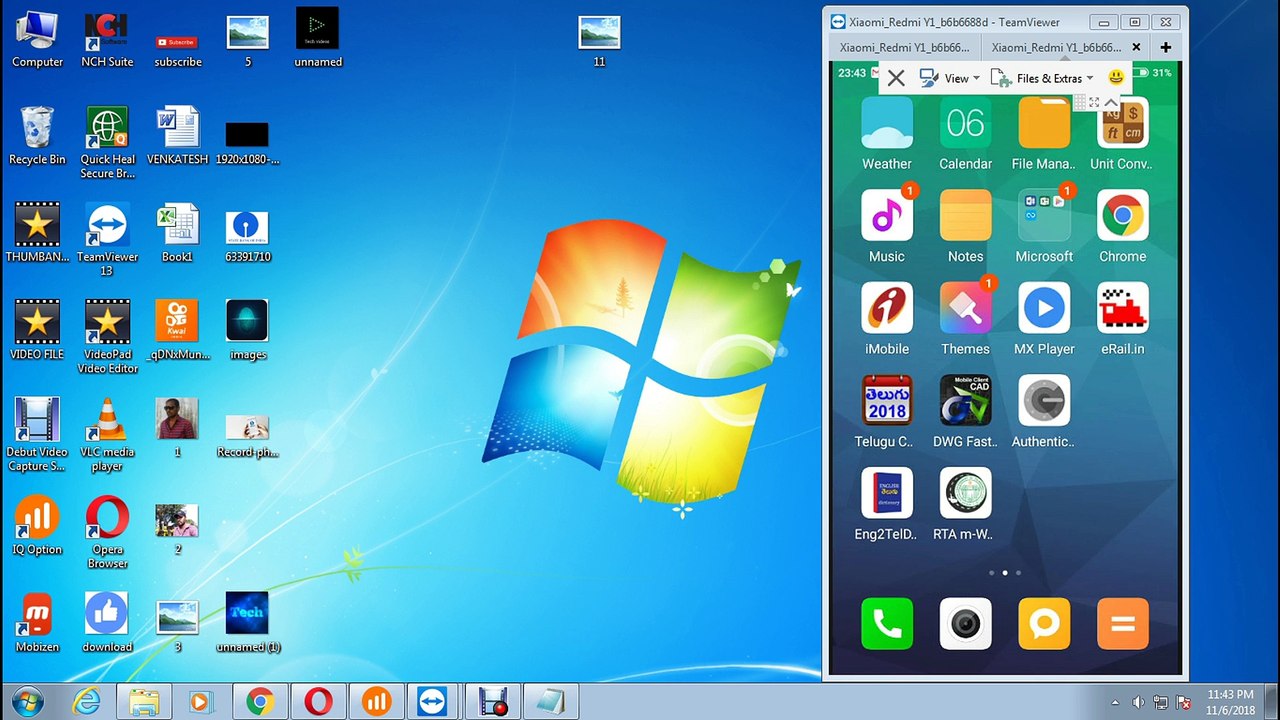1280x720 pixels.
Task: Launch the RTA m-Wallet app
Action: click(965, 493)
